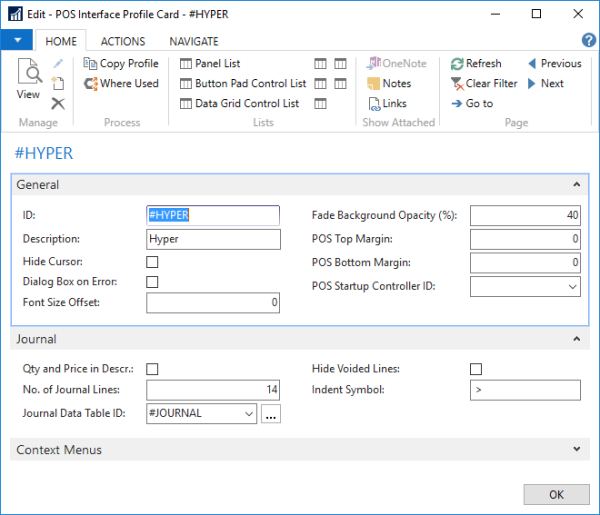Open the Notes attachment
This screenshot has width=600, height=515.
[388, 84]
